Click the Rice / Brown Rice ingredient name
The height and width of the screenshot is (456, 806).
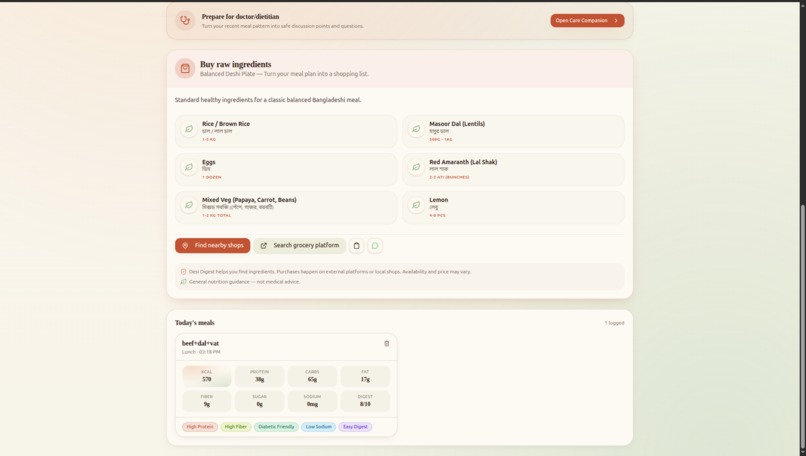(x=226, y=124)
